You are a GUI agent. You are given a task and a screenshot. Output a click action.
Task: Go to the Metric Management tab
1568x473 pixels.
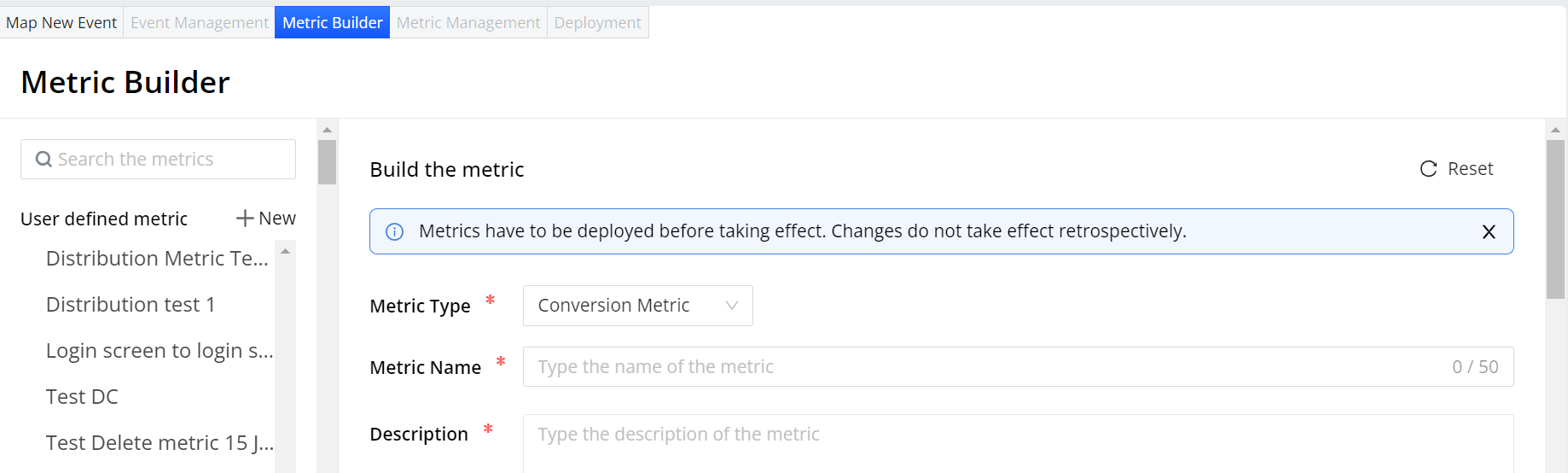[468, 23]
